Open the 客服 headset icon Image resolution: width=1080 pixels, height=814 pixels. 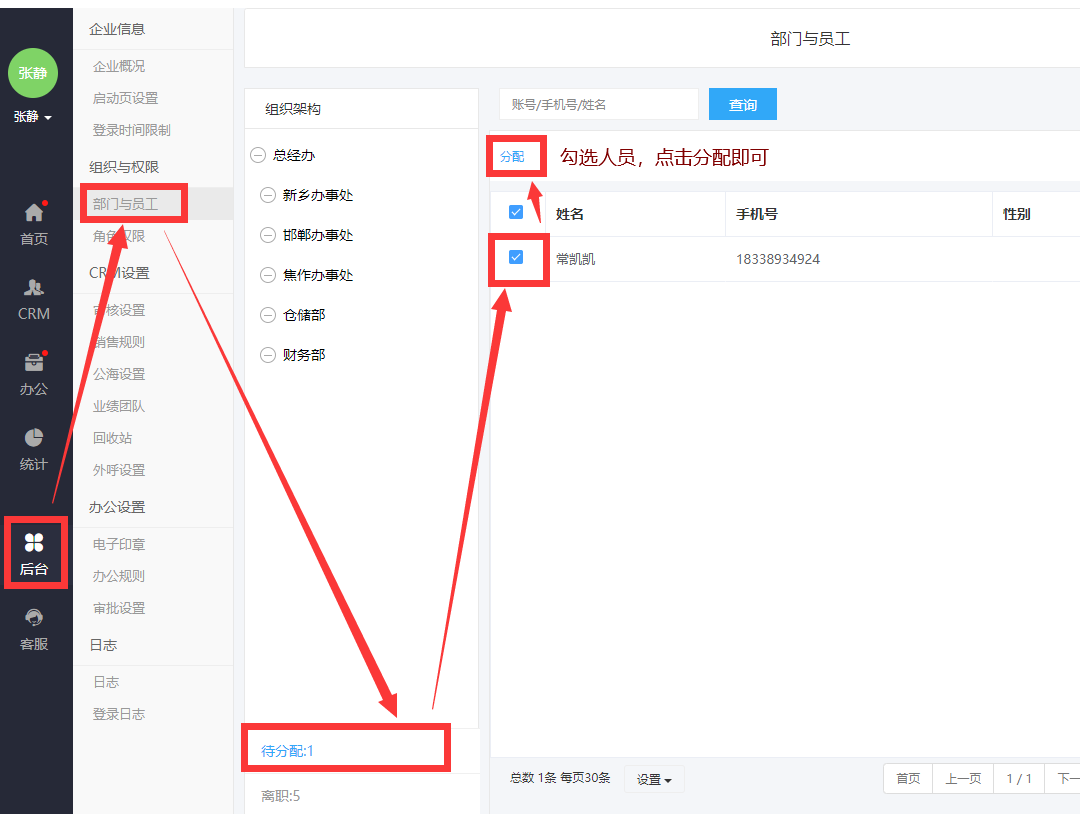[x=34, y=618]
